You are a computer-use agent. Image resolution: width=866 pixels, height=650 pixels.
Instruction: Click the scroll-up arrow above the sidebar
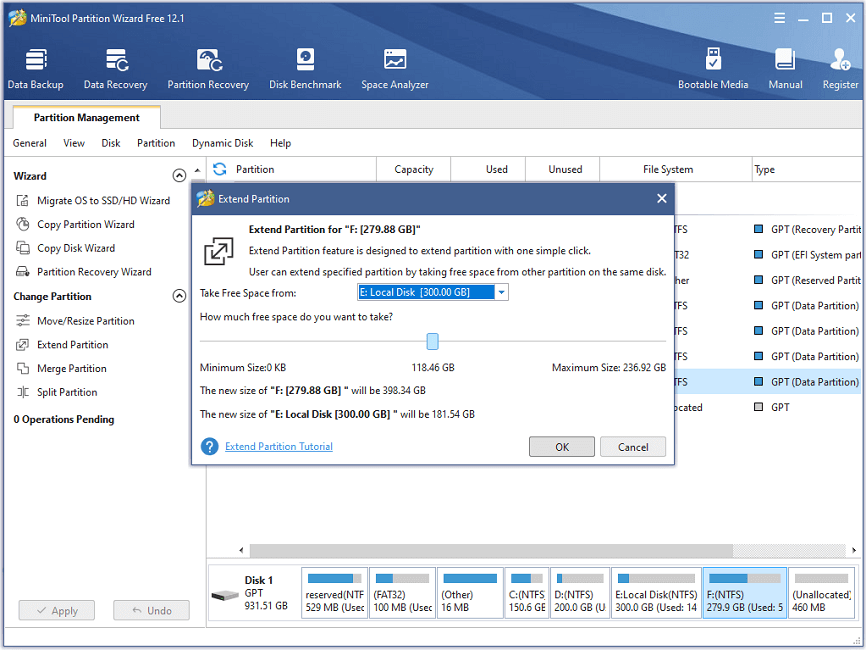[198, 170]
